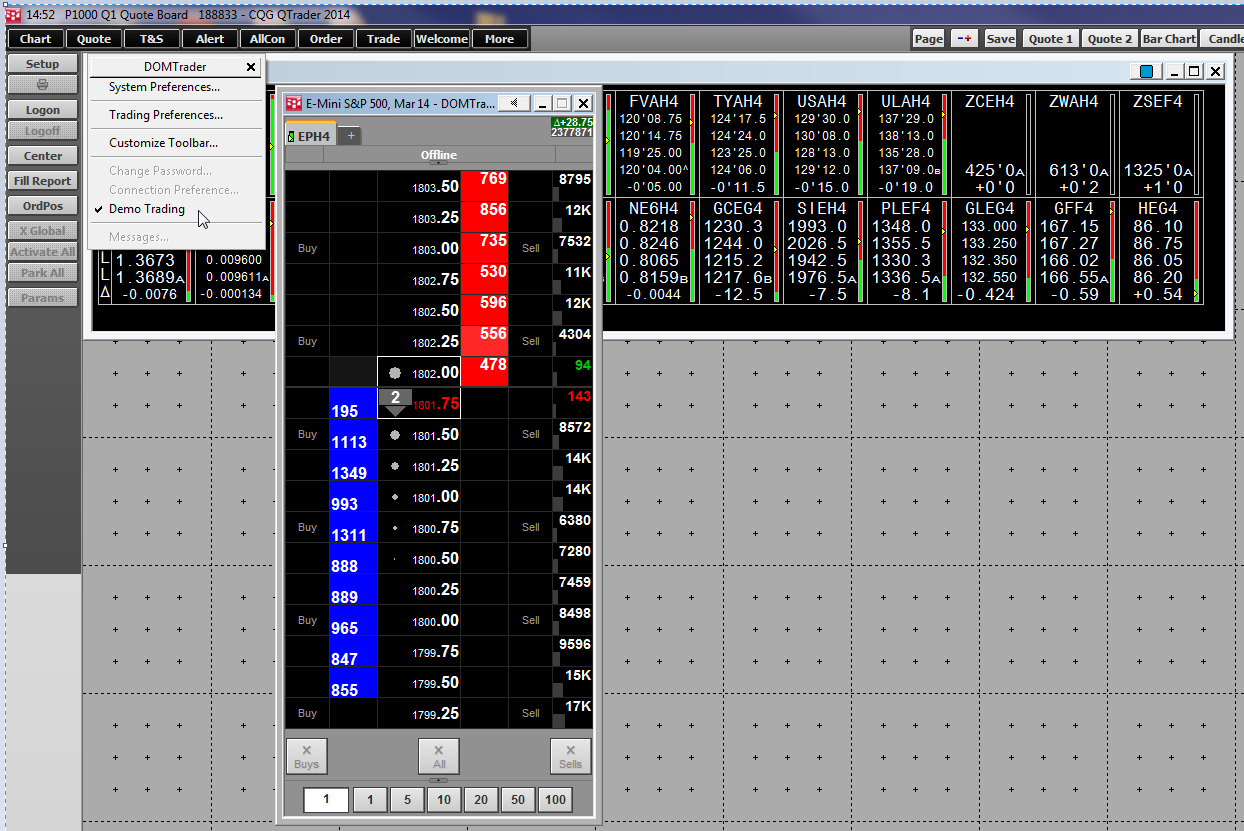Switch to the Quote 1 page
Screen dimensions: 1244x831
(1050, 38)
